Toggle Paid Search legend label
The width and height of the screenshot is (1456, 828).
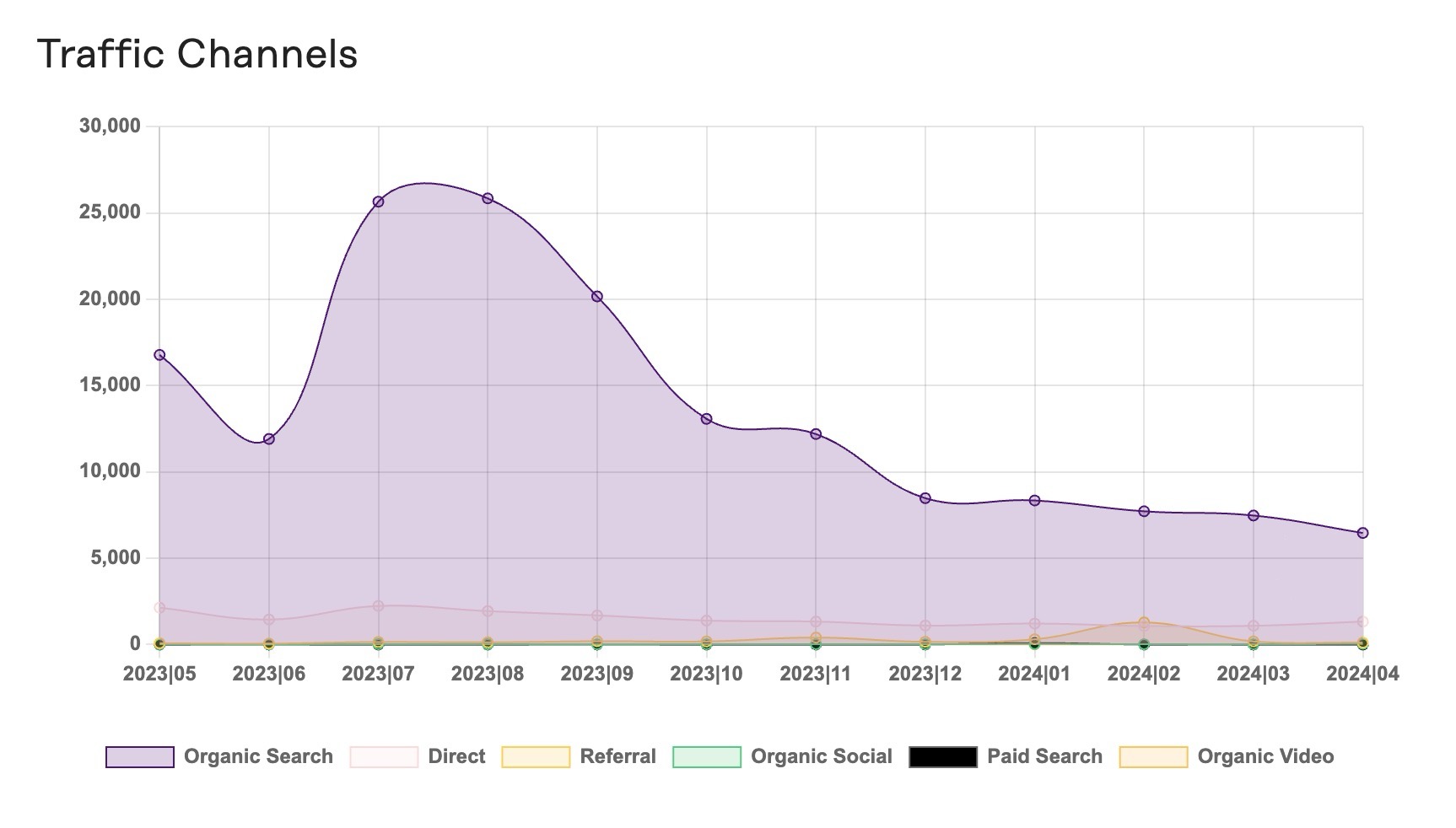tap(1044, 756)
